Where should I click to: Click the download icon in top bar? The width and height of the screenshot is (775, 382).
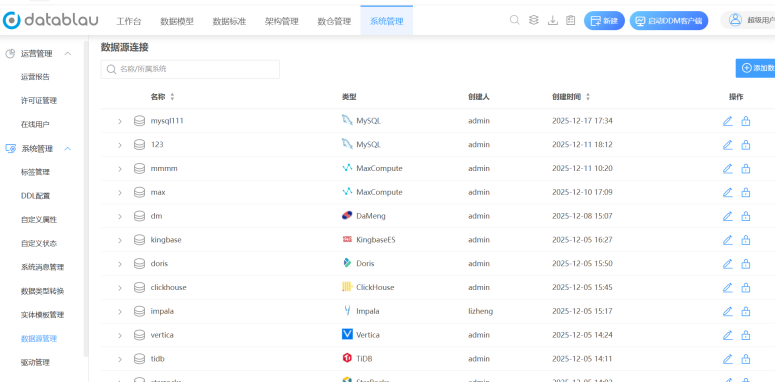[x=553, y=20]
